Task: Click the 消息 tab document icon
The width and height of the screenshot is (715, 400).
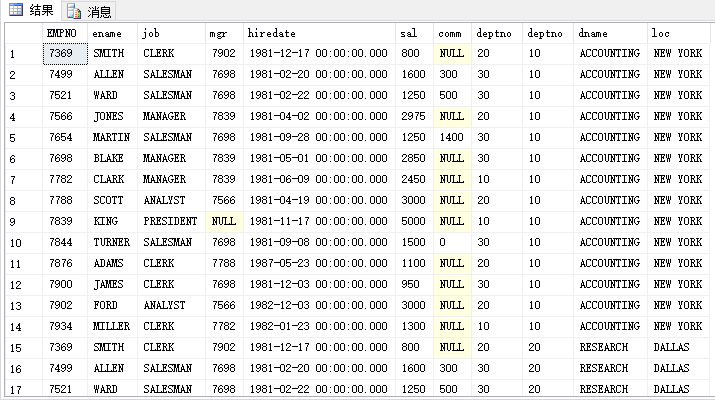Action: [x=73, y=11]
